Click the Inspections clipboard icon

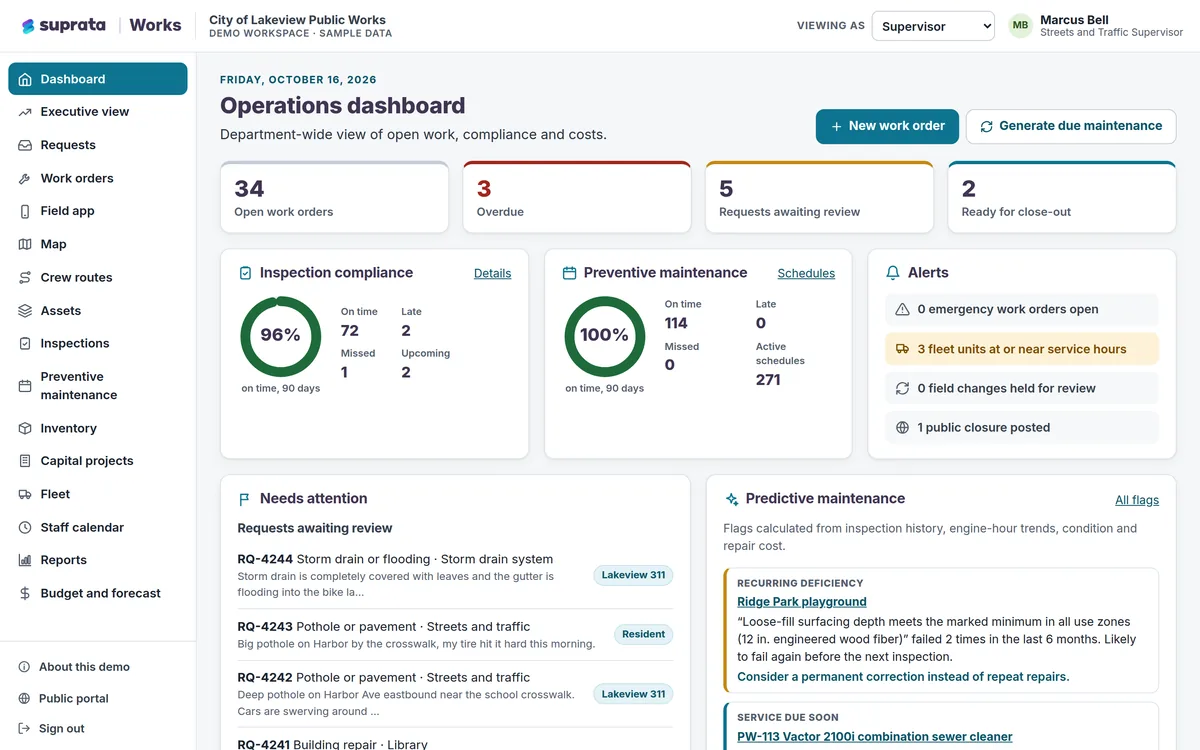tap(25, 343)
